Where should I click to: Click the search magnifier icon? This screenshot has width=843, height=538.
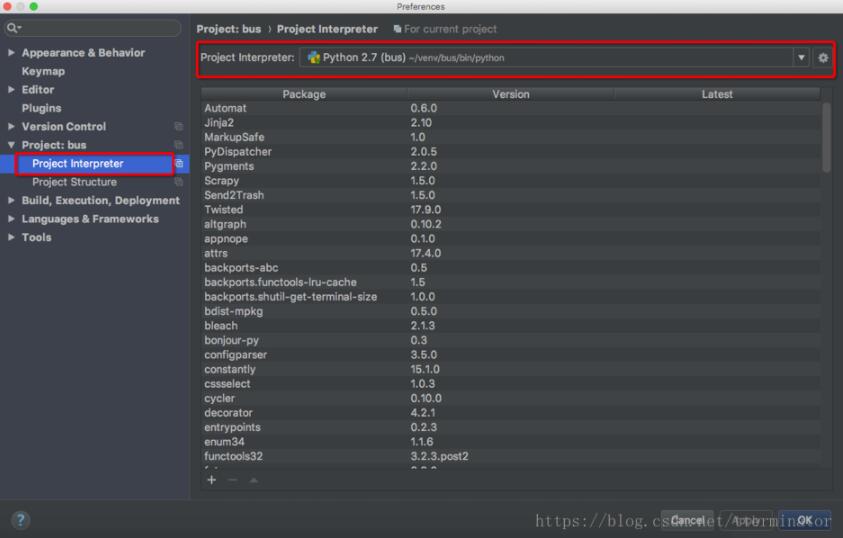click(13, 28)
